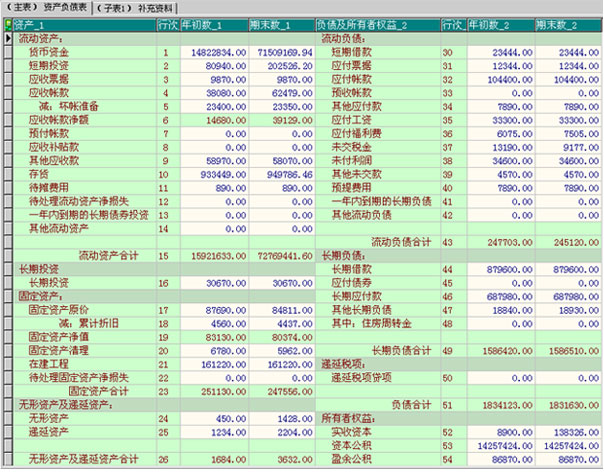The image size is (604, 473).
Task: Edit 累计折旧 期末数 cell 4437.00
Action: click(x=282, y=324)
